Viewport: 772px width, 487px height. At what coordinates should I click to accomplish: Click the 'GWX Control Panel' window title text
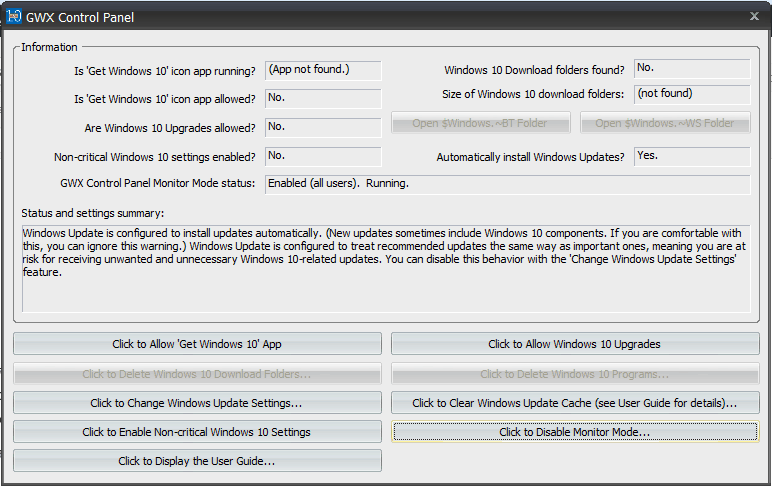tap(80, 17)
